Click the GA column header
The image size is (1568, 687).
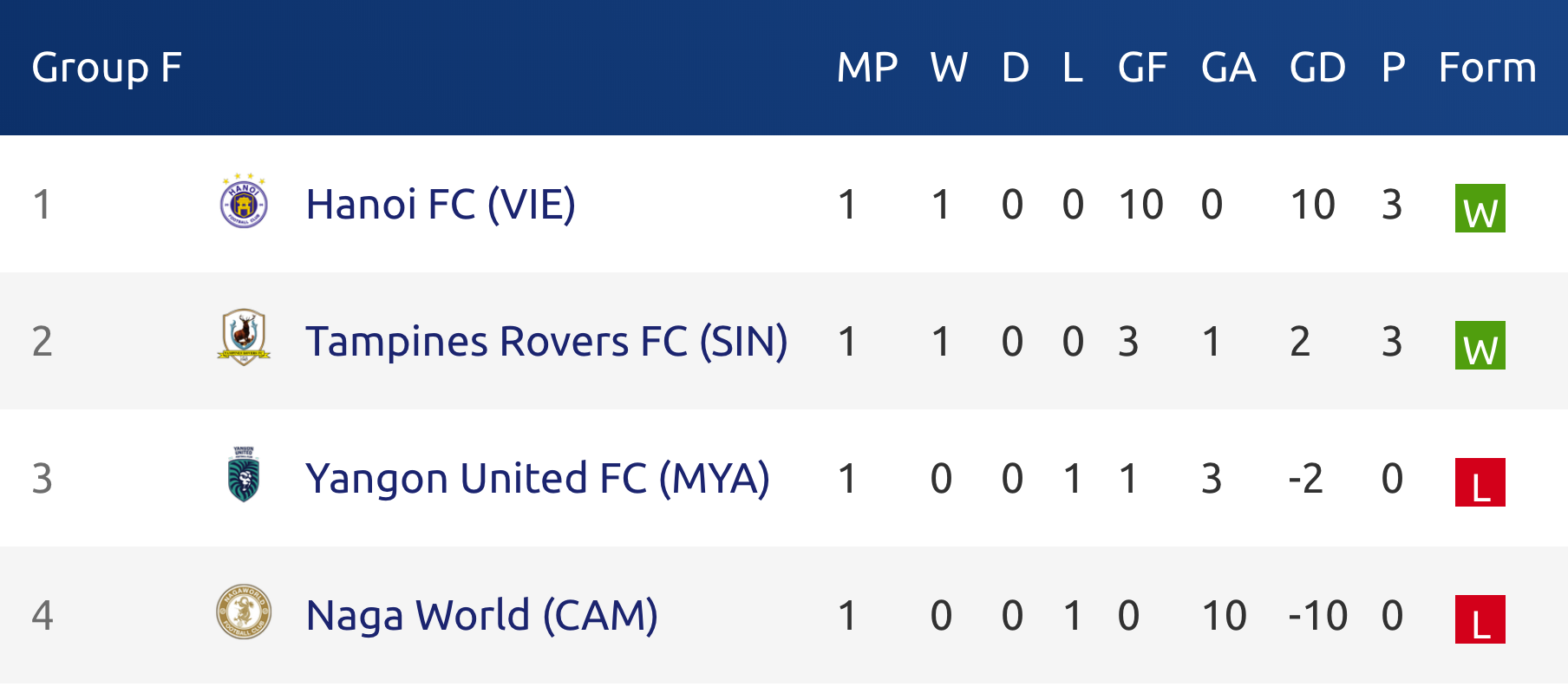point(1228,68)
